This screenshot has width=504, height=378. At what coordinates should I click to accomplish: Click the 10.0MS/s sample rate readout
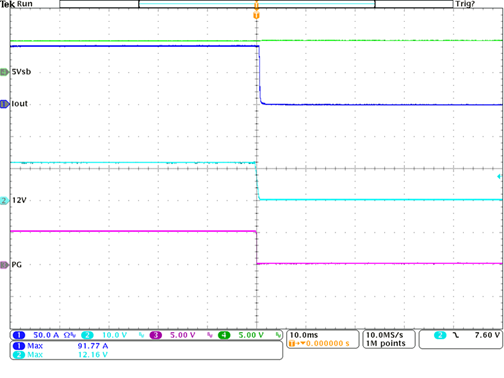point(384,335)
